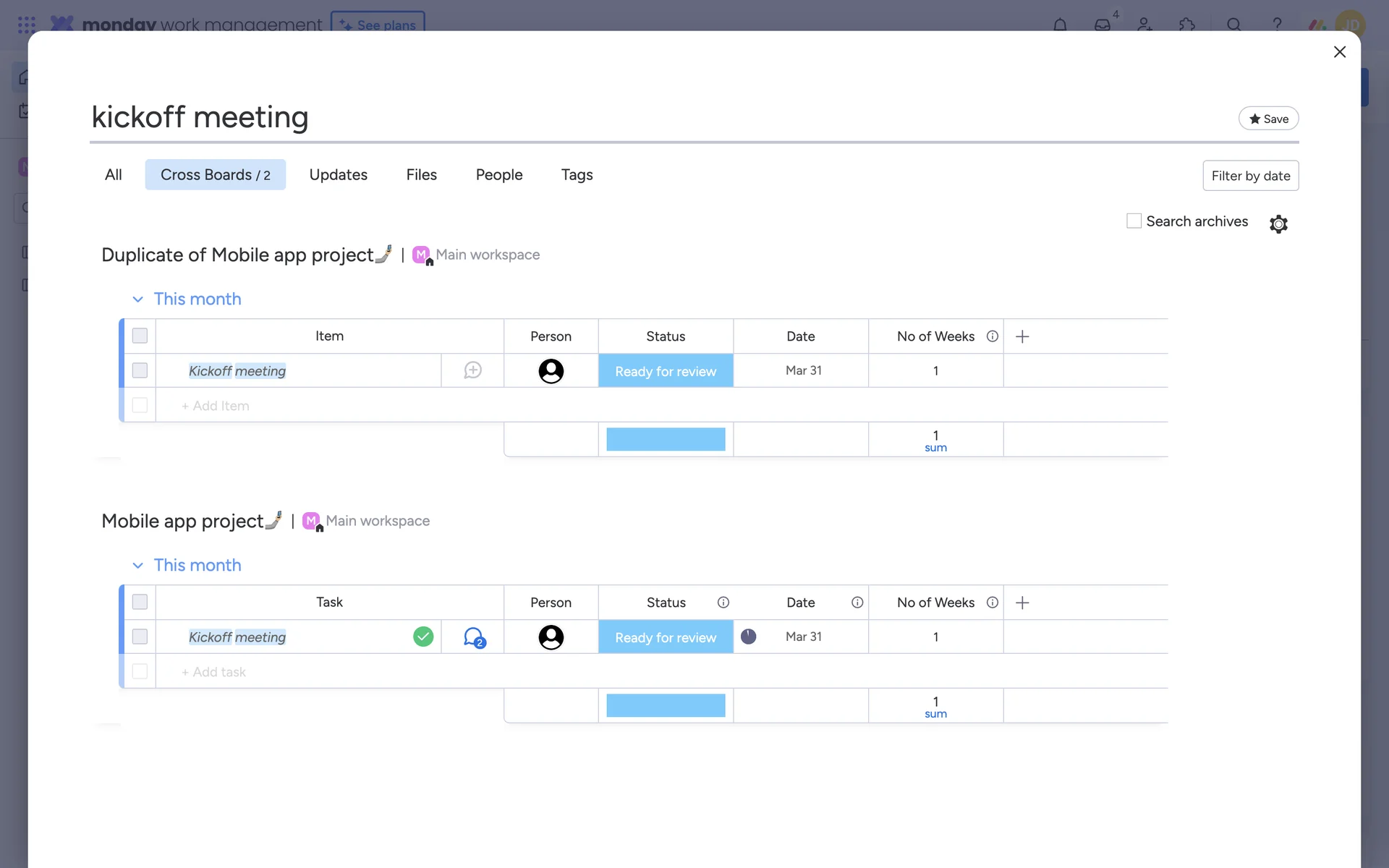Click add update icon on first Kickoff meeting
The height and width of the screenshot is (868, 1389).
pos(472,370)
